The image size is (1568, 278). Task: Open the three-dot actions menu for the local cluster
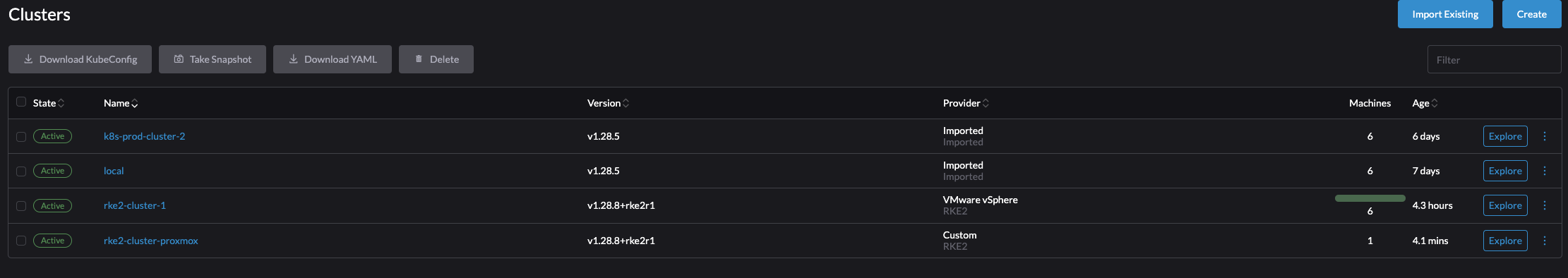tap(1544, 171)
